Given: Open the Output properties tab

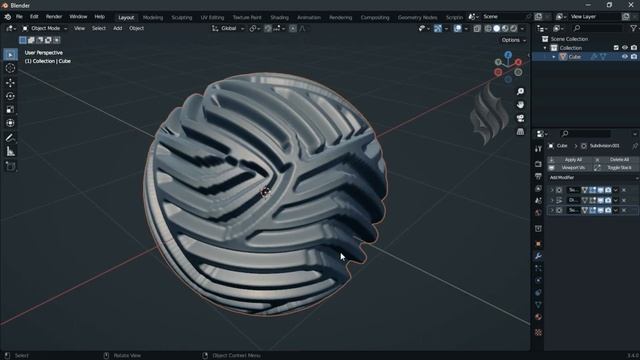Looking at the screenshot, I should coord(538,176).
